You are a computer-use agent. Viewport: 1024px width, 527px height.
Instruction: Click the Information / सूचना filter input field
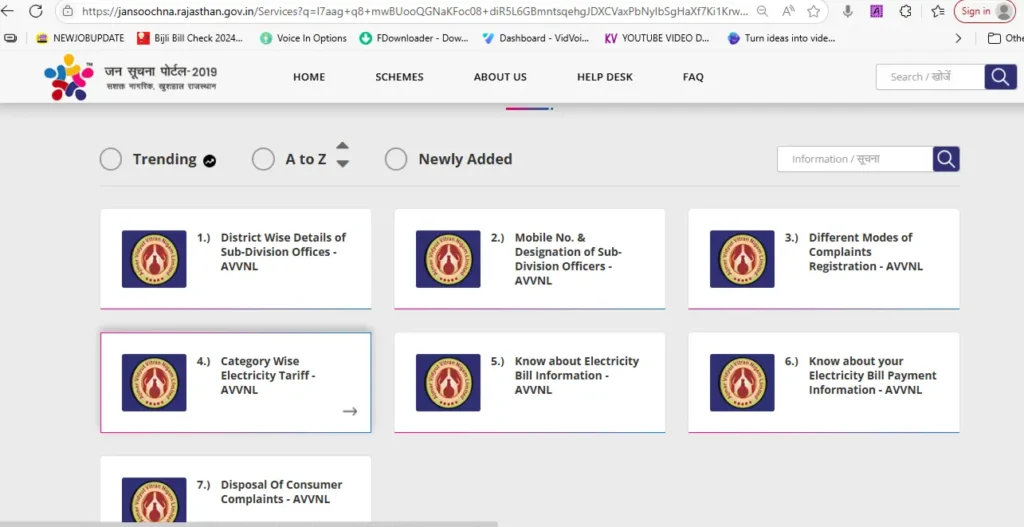pos(854,159)
